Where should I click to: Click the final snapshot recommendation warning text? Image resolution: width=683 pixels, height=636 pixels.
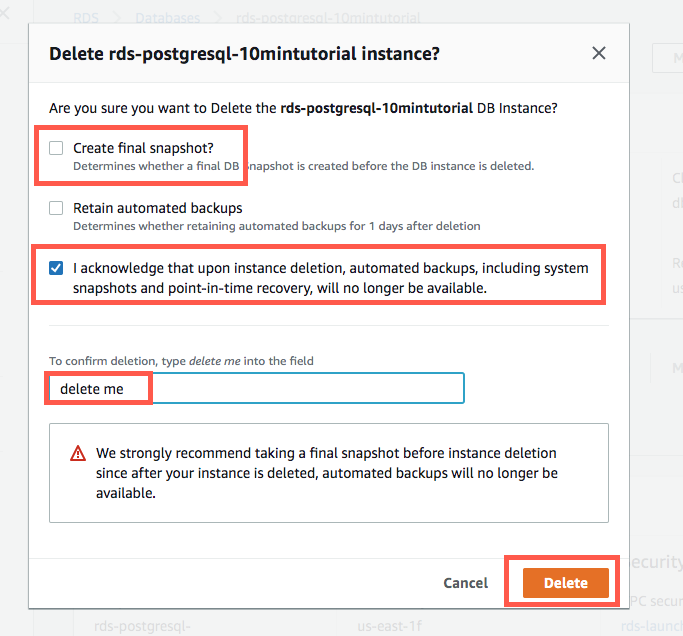tap(327, 473)
